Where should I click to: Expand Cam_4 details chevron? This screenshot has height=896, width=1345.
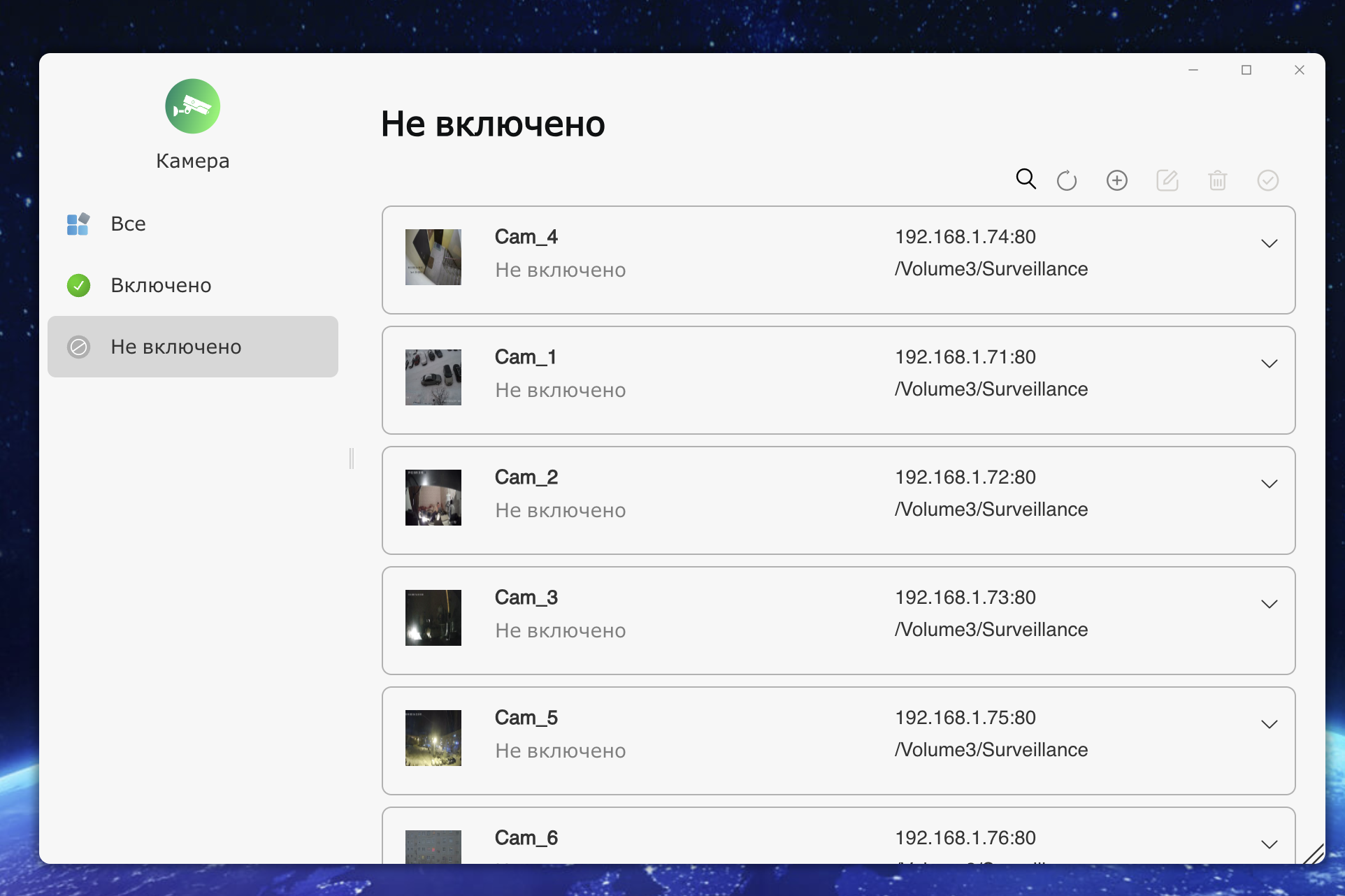tap(1270, 243)
